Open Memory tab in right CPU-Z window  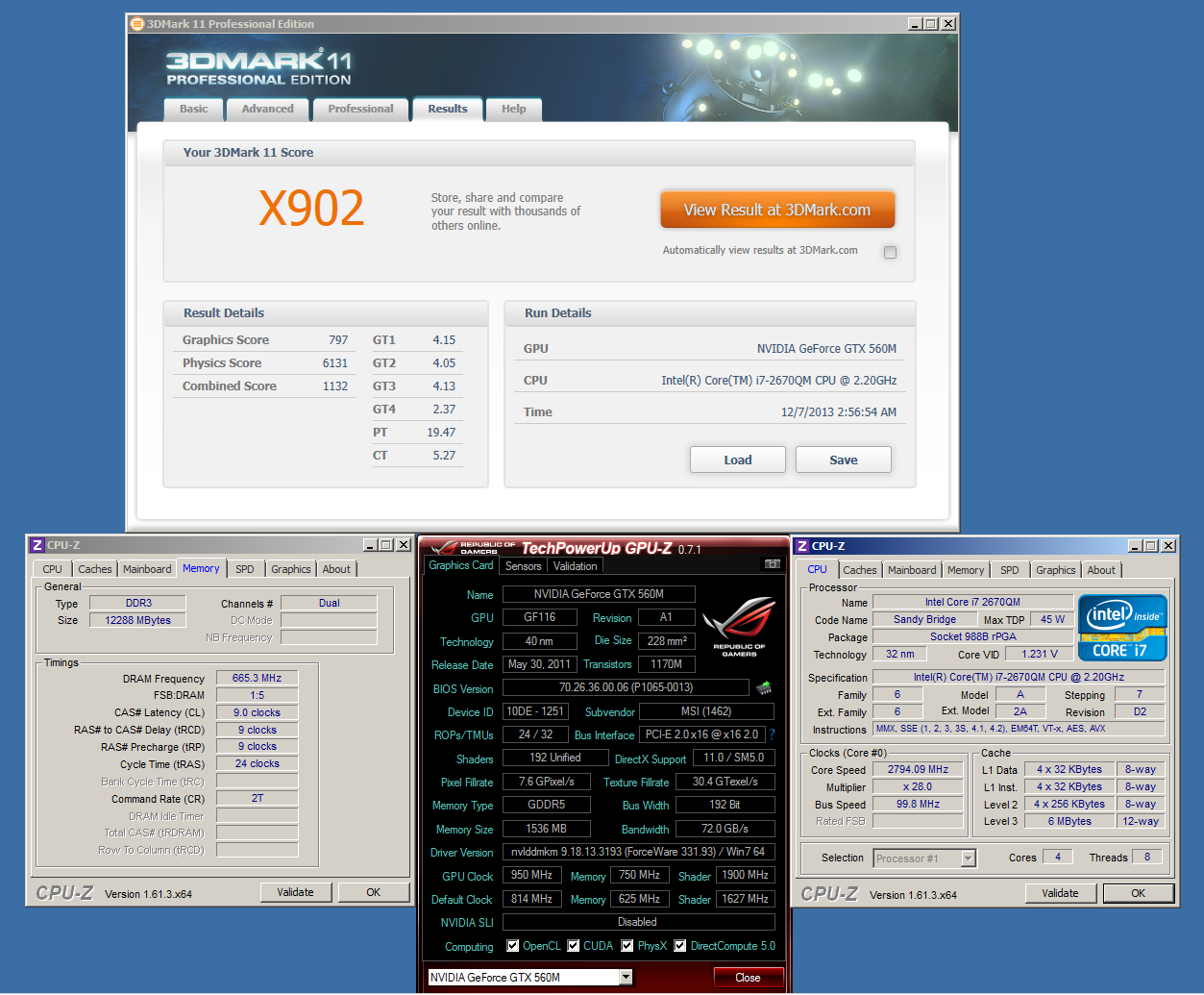[x=966, y=570]
